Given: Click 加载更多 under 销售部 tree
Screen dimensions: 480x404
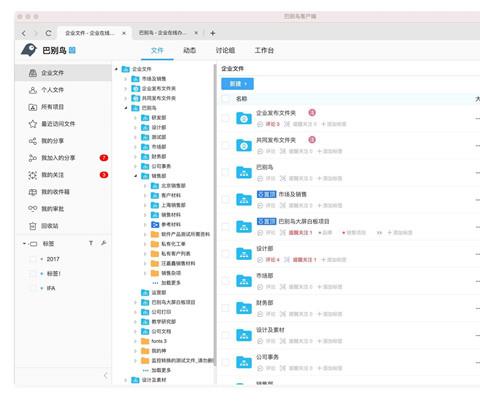Looking at the screenshot, I should [x=171, y=283].
